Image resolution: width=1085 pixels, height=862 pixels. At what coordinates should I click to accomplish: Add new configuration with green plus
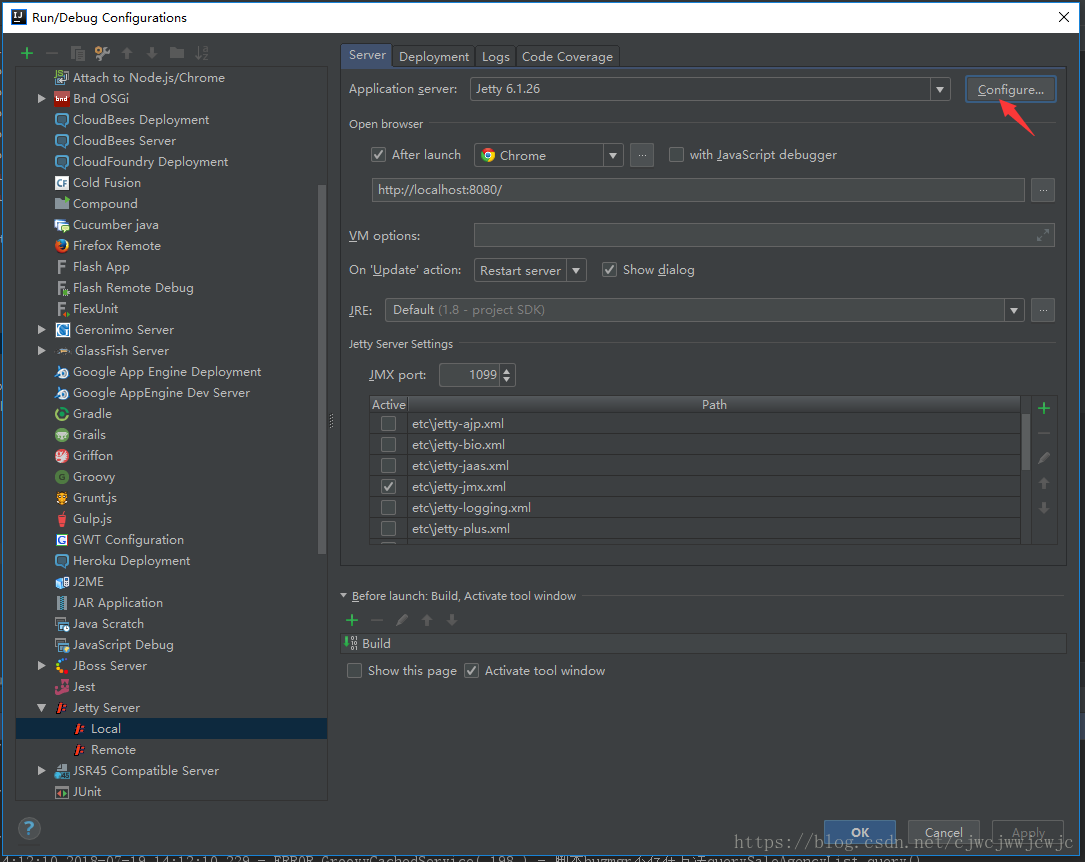tap(27, 53)
